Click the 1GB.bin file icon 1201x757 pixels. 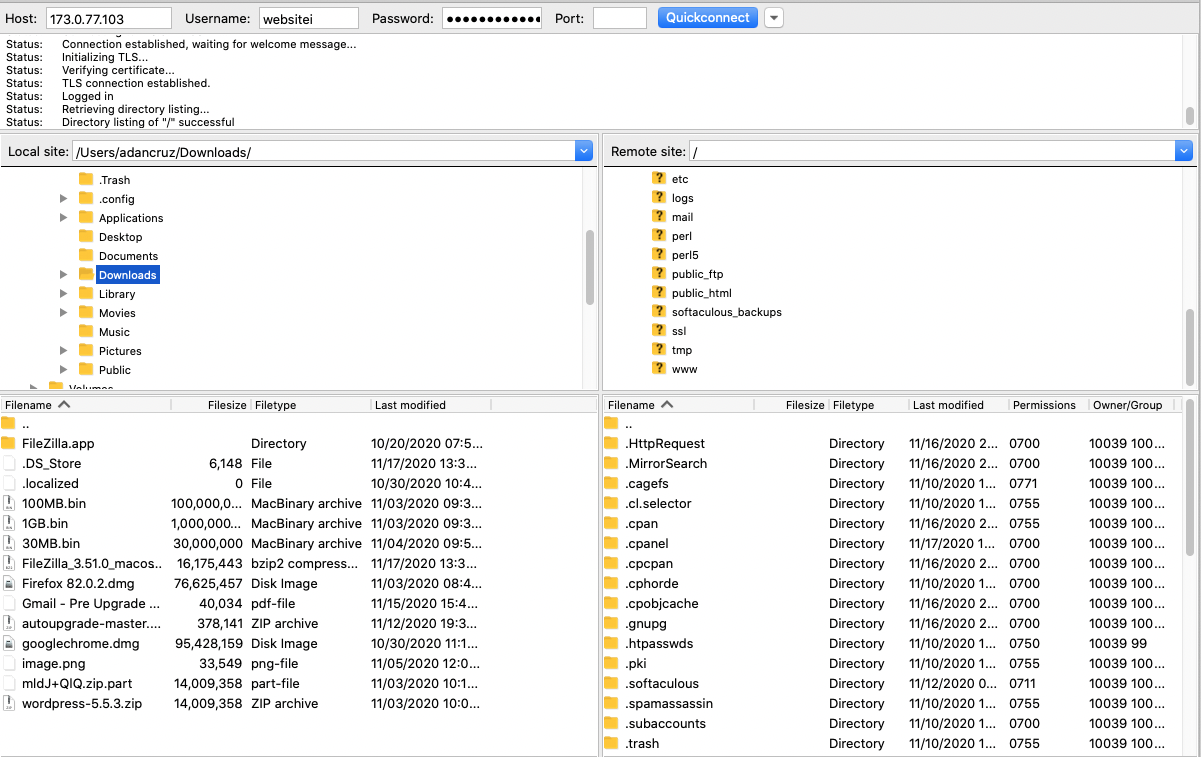(x=9, y=524)
